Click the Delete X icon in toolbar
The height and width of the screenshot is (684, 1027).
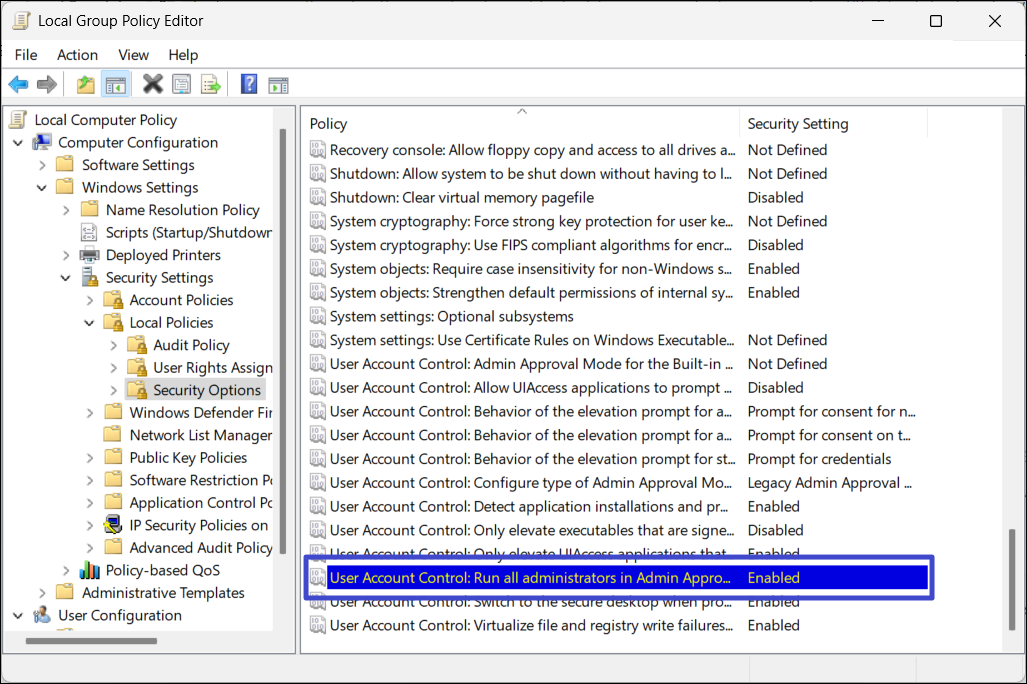click(152, 85)
